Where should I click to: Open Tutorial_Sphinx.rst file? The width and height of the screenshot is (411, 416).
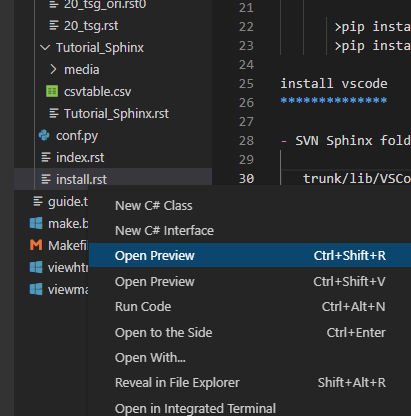[x=116, y=114]
